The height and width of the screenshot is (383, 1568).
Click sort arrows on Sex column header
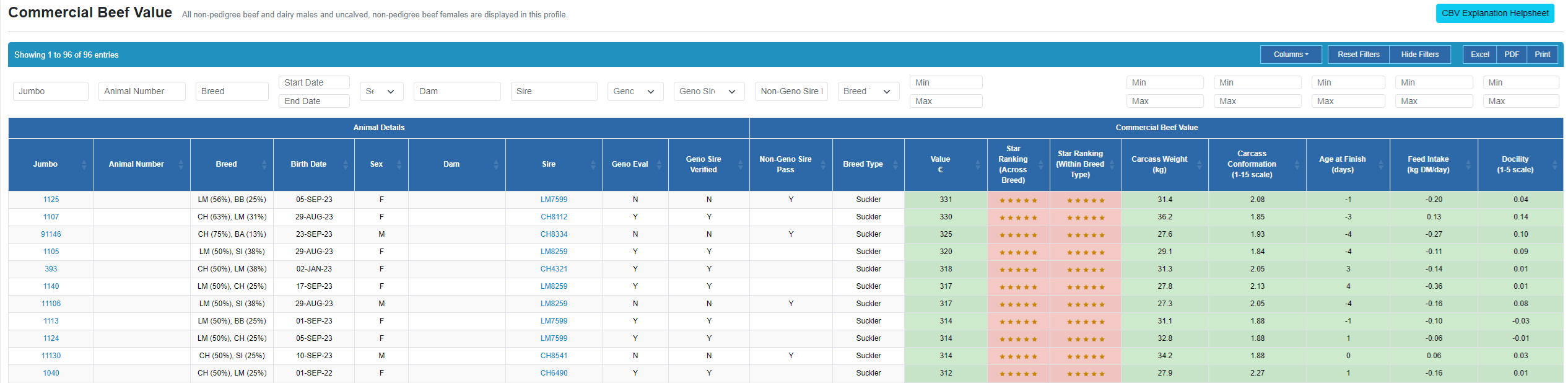[399, 164]
